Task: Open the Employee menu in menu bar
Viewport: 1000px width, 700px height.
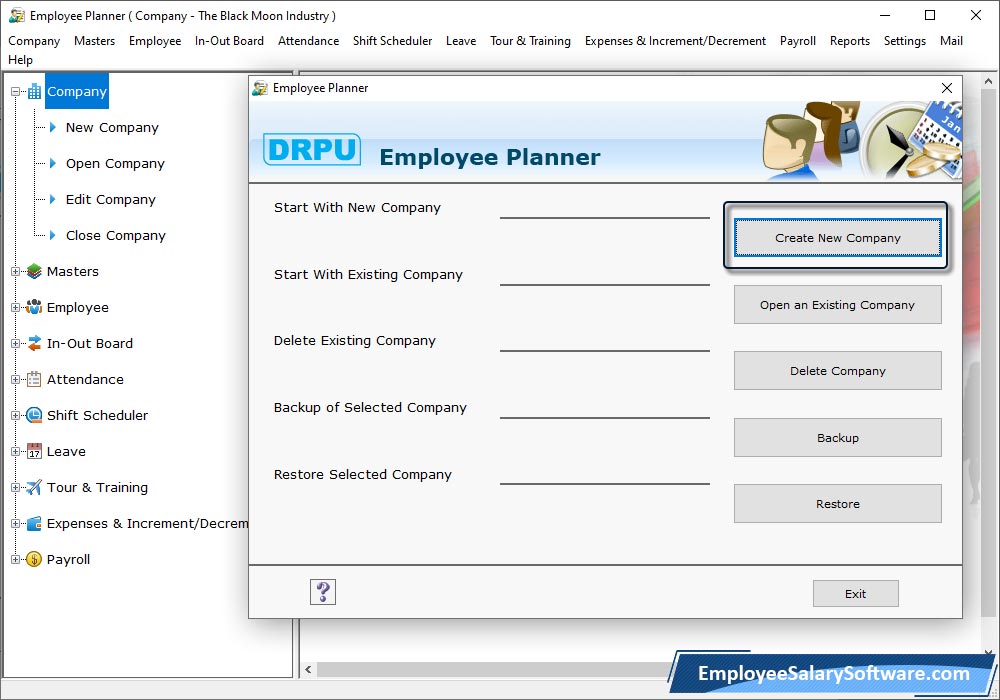Action: (x=155, y=41)
